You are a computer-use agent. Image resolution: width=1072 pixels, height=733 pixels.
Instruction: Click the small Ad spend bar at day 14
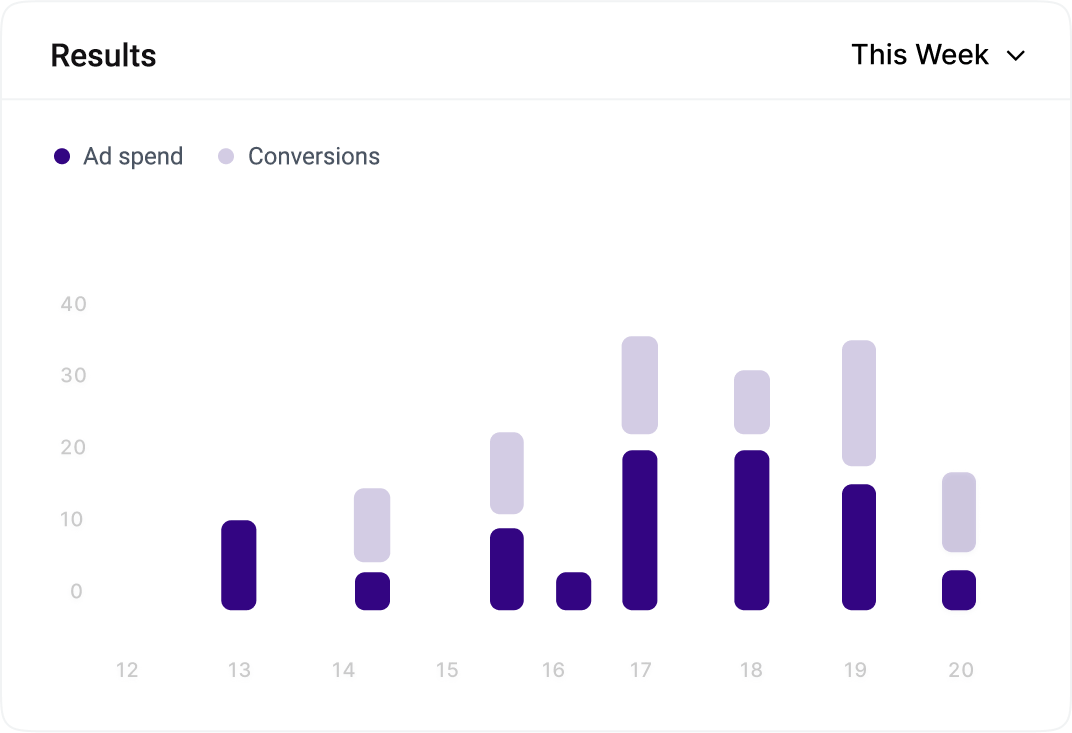coord(372,591)
